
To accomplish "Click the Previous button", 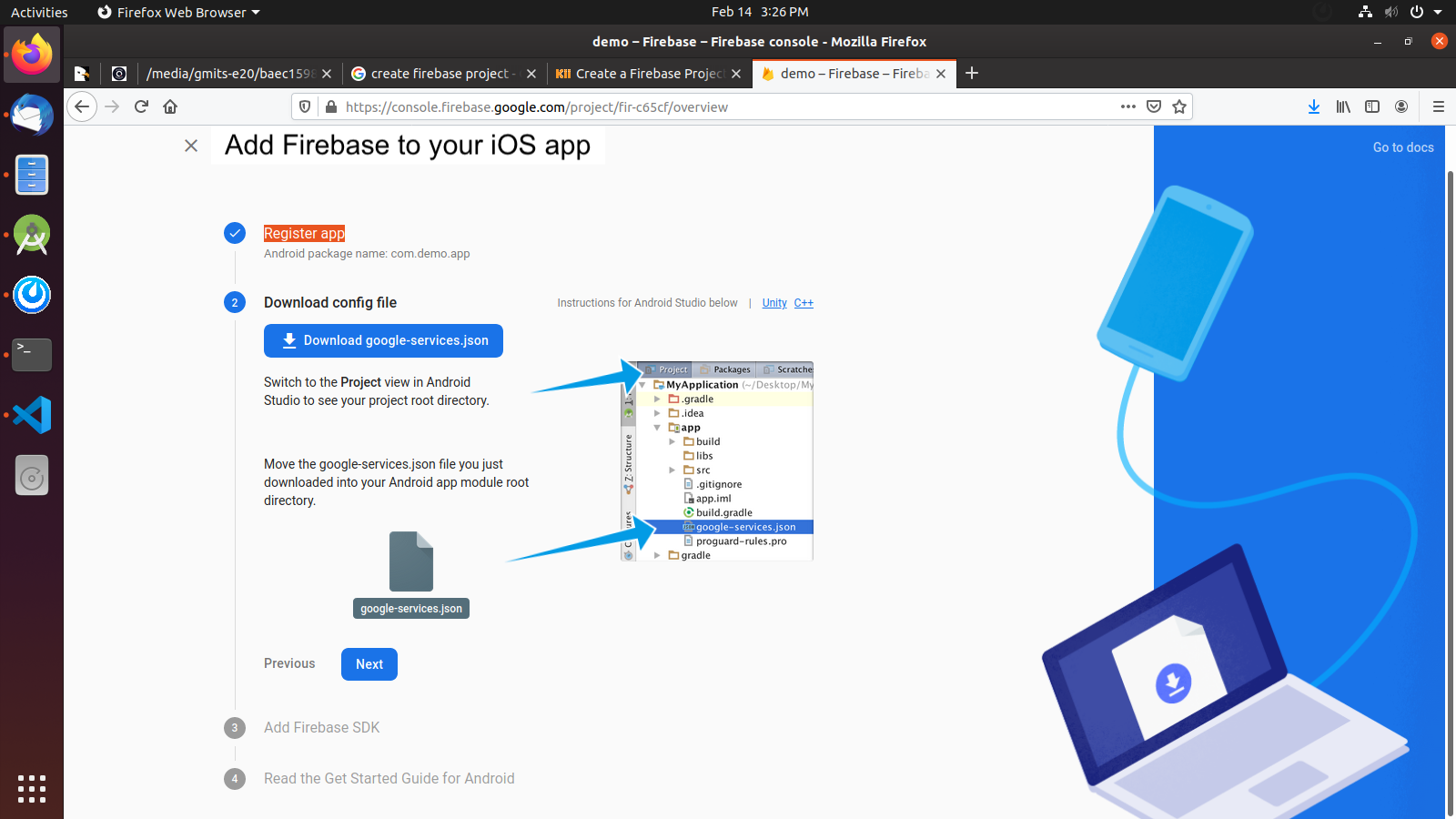I will 289,663.
